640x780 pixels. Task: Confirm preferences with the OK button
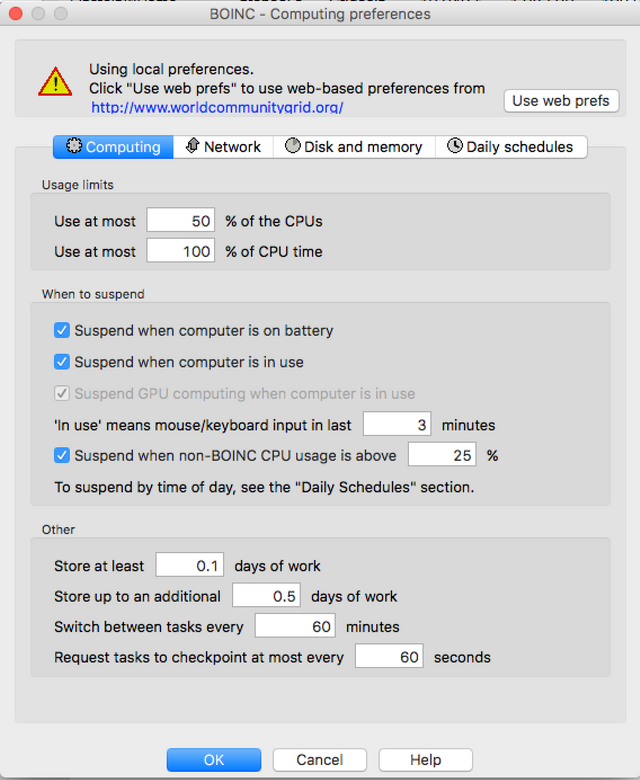coord(214,760)
